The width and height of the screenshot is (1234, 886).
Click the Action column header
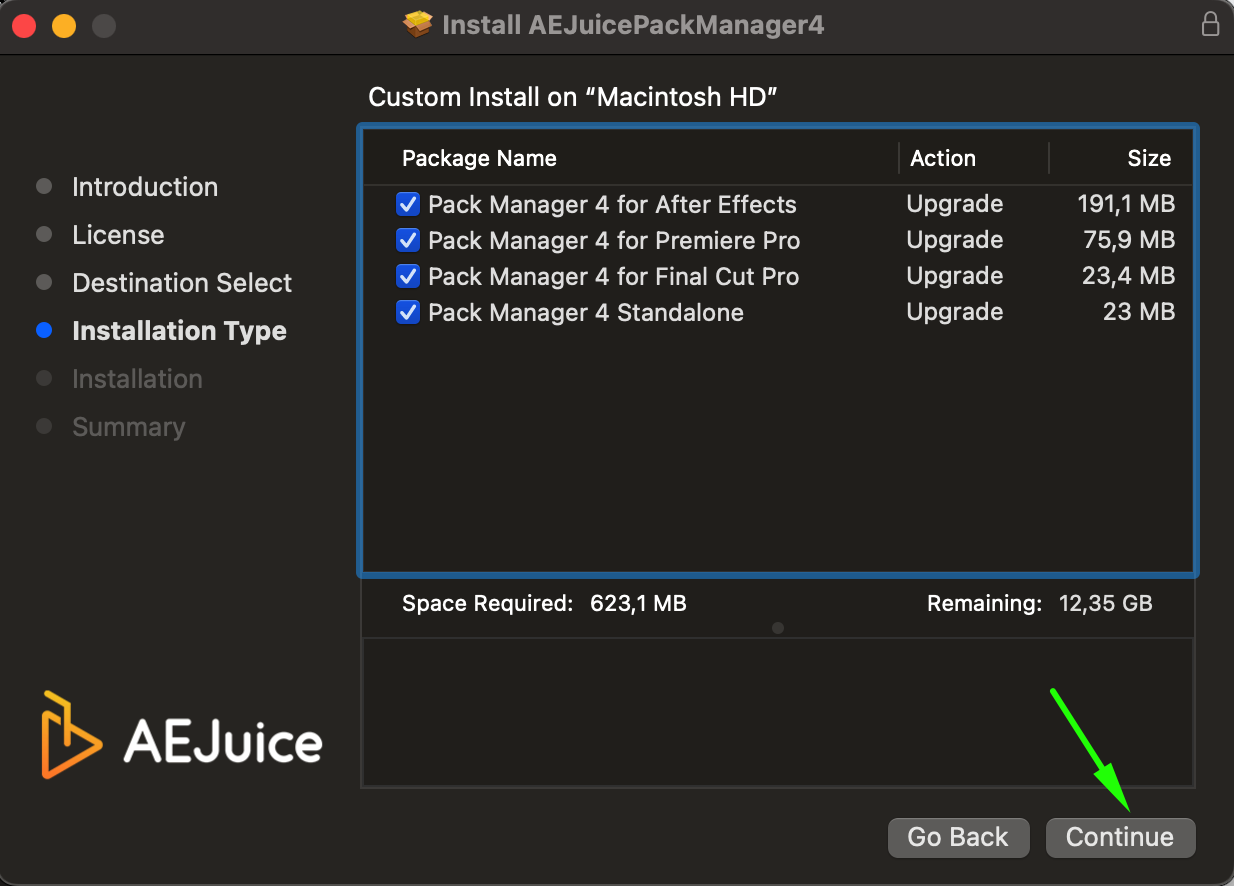tap(942, 159)
